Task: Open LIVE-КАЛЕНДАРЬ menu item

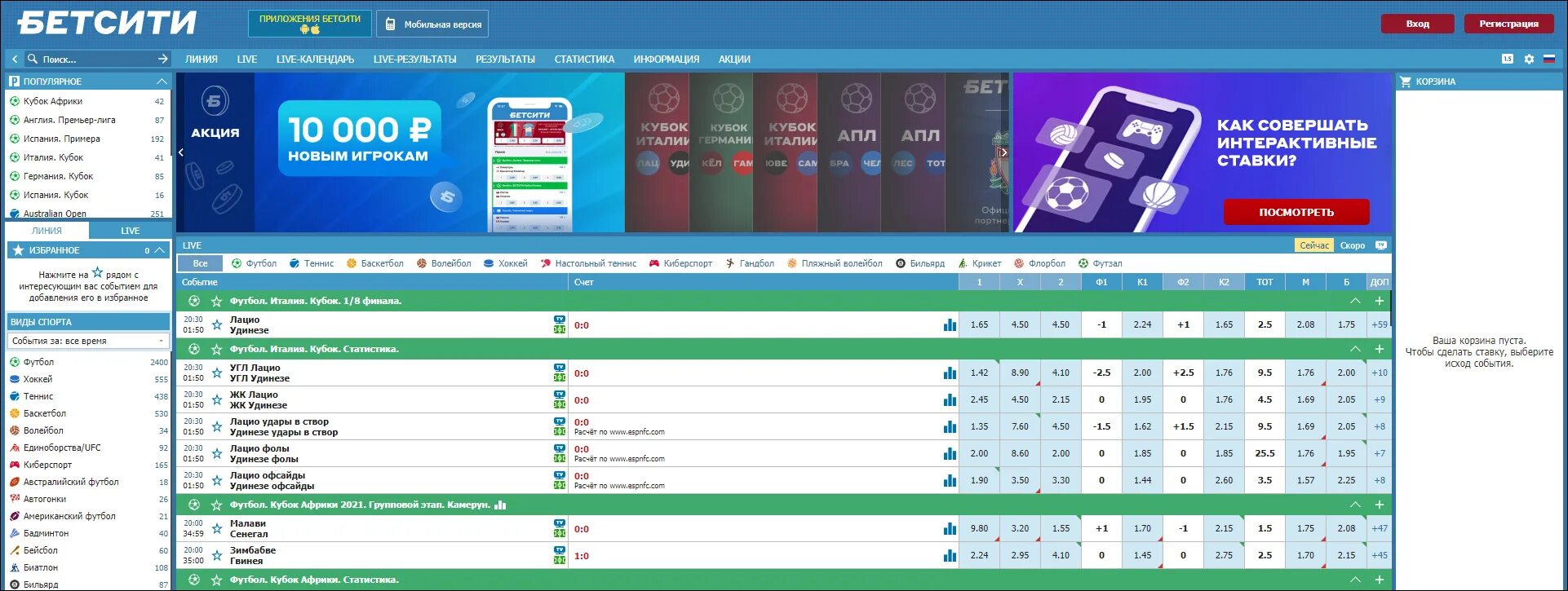Action: click(315, 59)
